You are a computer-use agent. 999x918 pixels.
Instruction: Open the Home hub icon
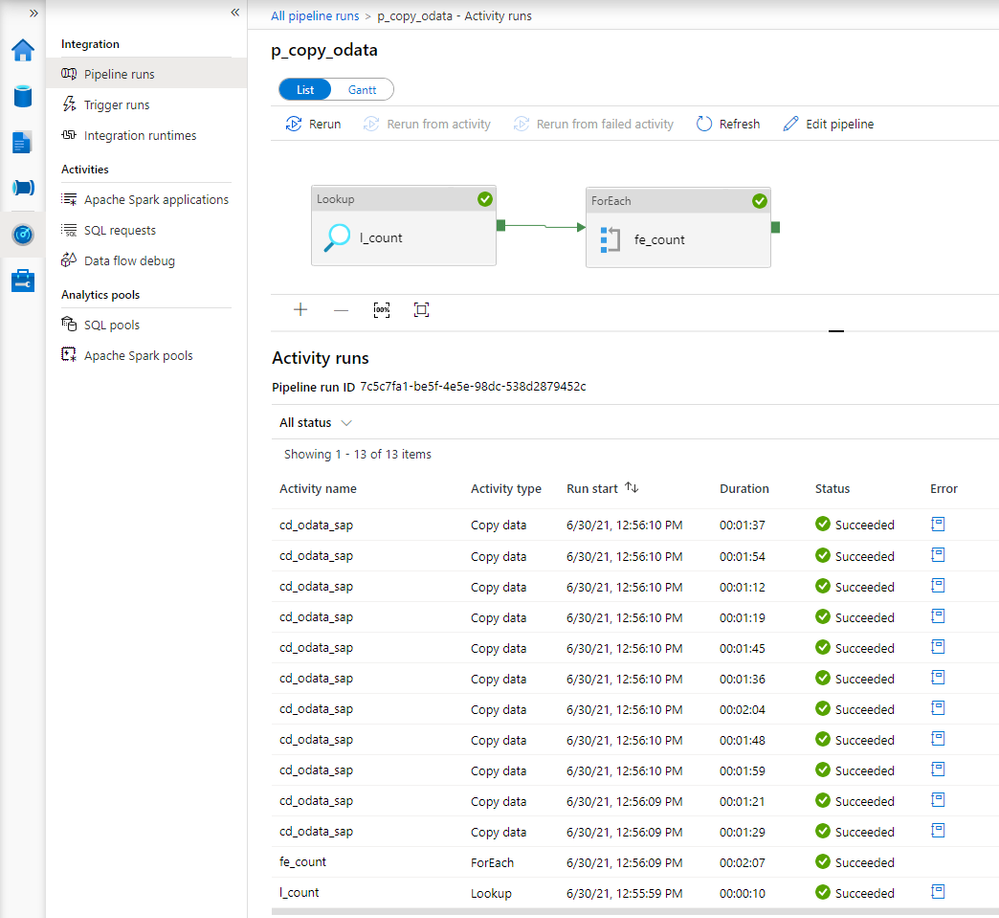[x=22, y=50]
